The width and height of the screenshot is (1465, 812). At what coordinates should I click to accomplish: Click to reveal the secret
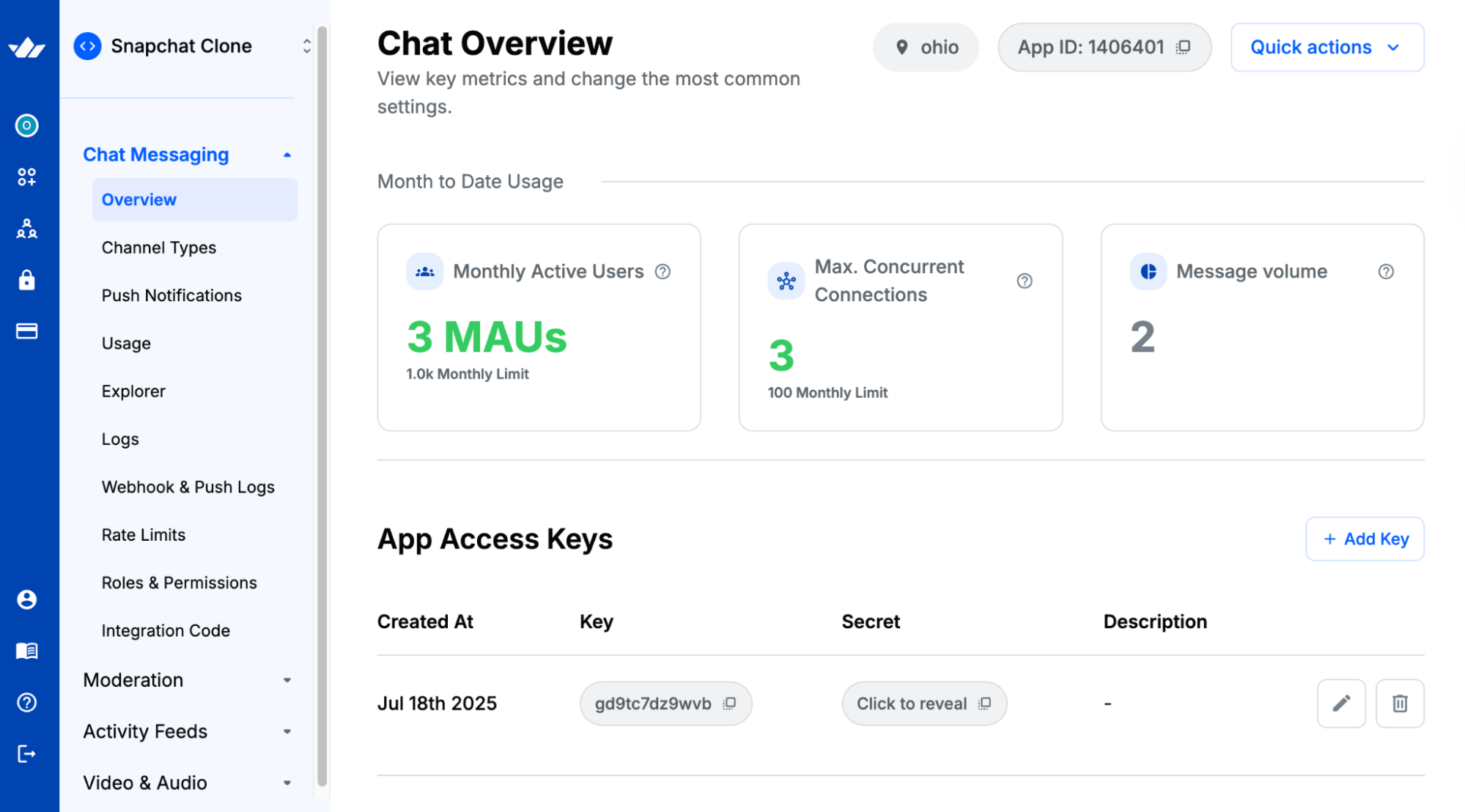click(912, 704)
